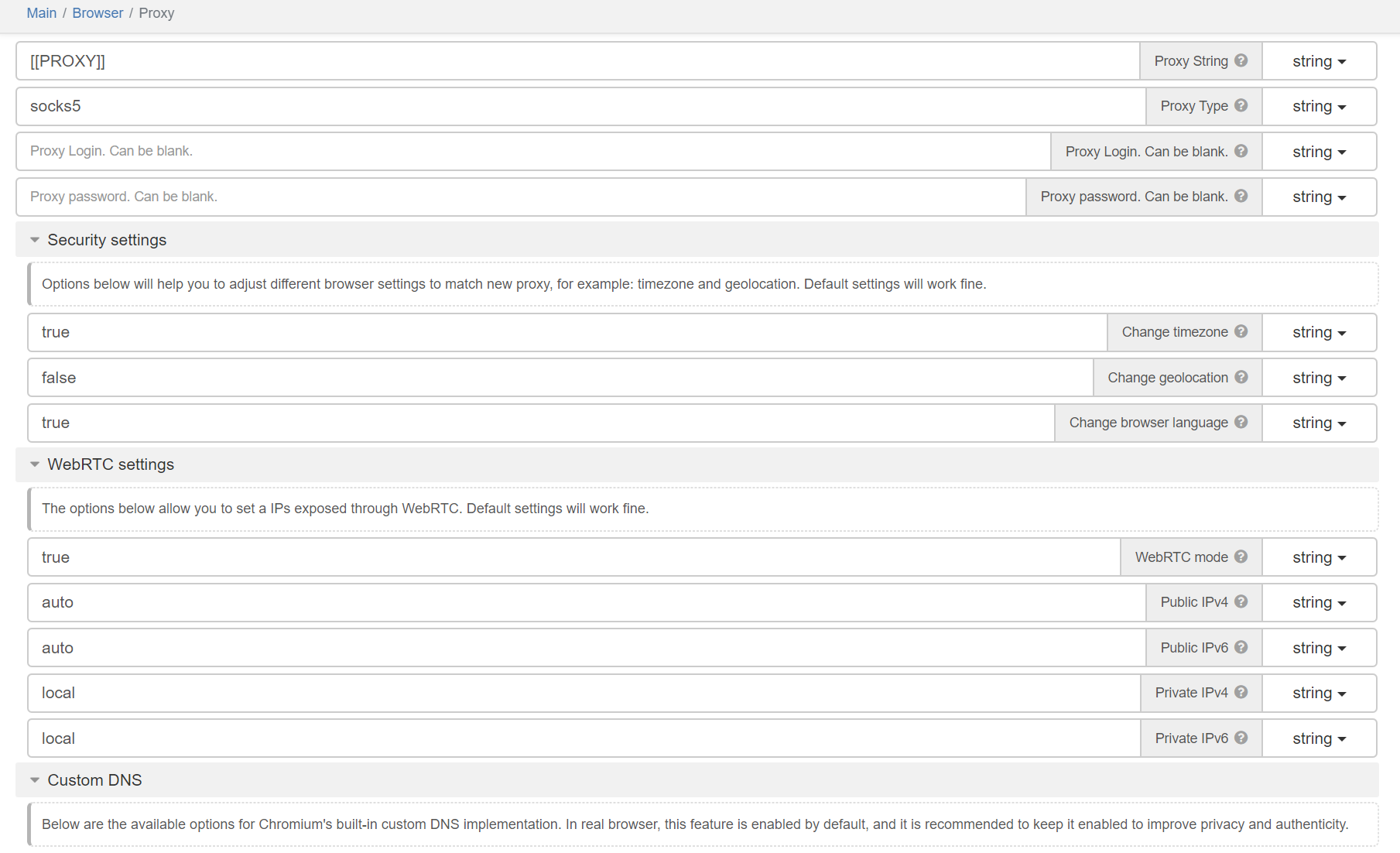1400x853 pixels.
Task: Click the Proxy Login input field
Action: click(x=532, y=151)
